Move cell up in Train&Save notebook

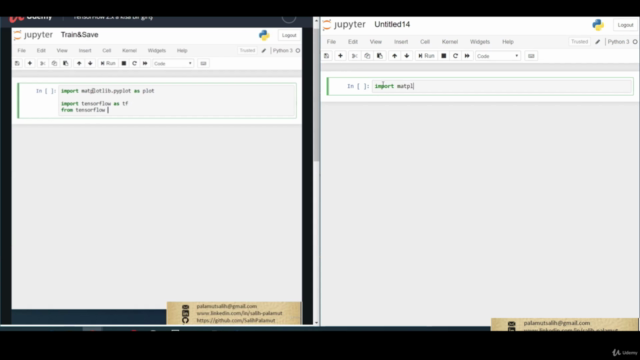click(79, 63)
